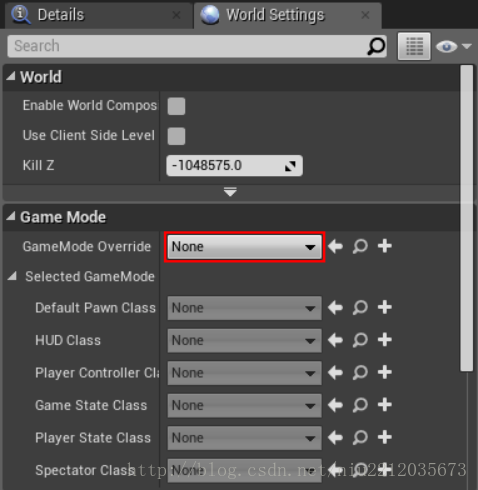Image resolution: width=478 pixels, height=490 pixels.
Task: Open the Default Pawn Class dropdown
Action: [x=244, y=308]
